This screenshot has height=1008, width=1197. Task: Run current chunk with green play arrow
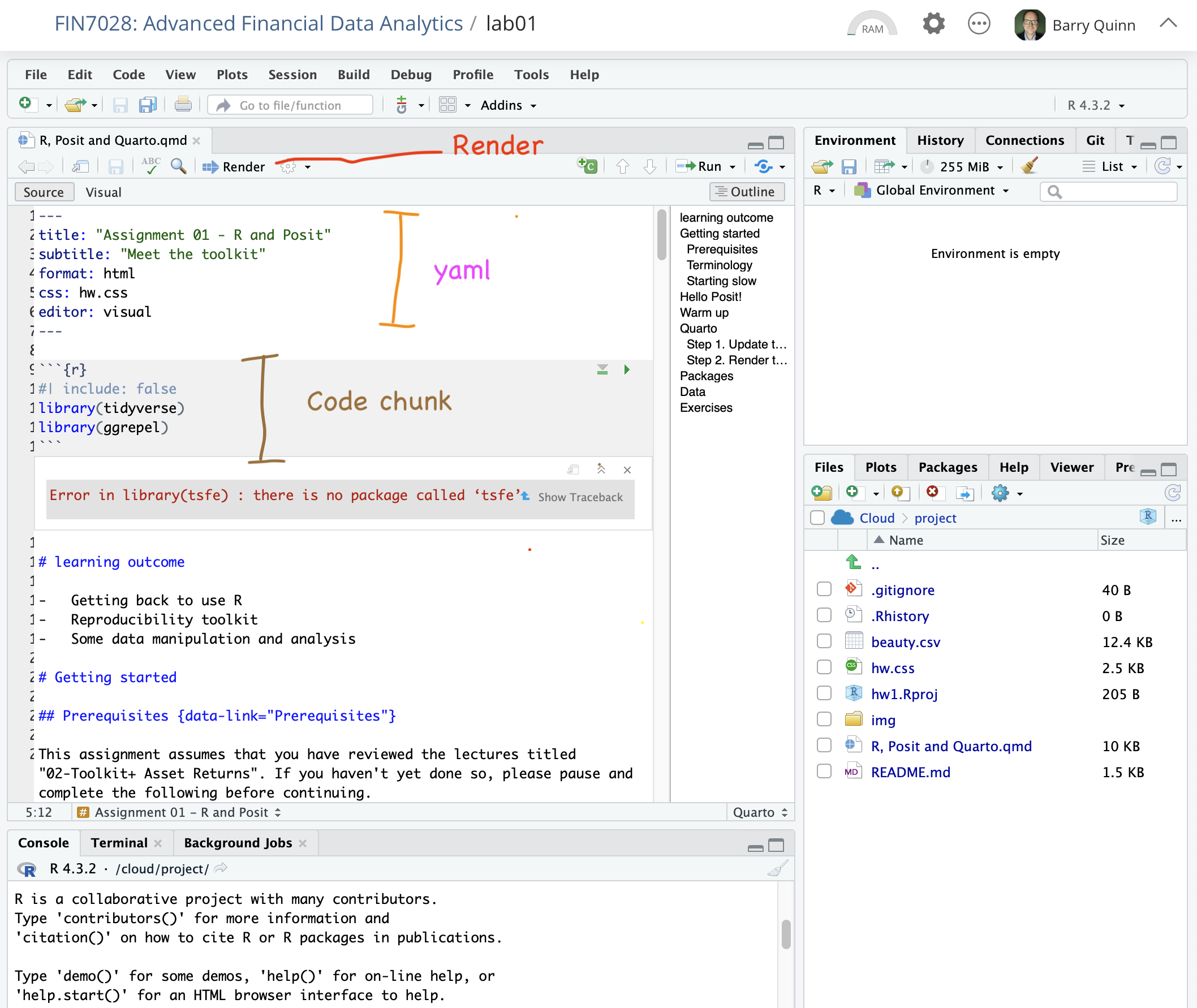point(627,370)
